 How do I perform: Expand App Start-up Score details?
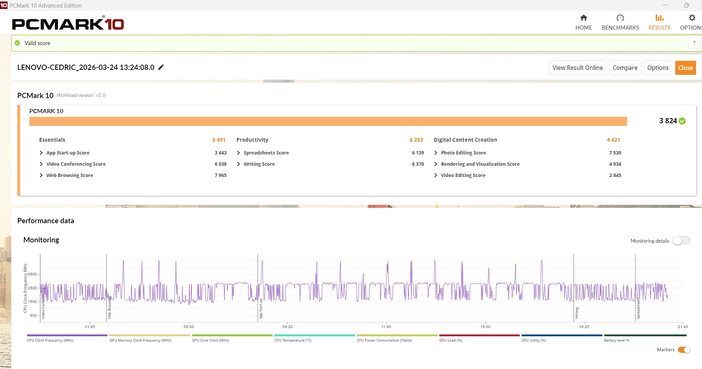[41, 153]
